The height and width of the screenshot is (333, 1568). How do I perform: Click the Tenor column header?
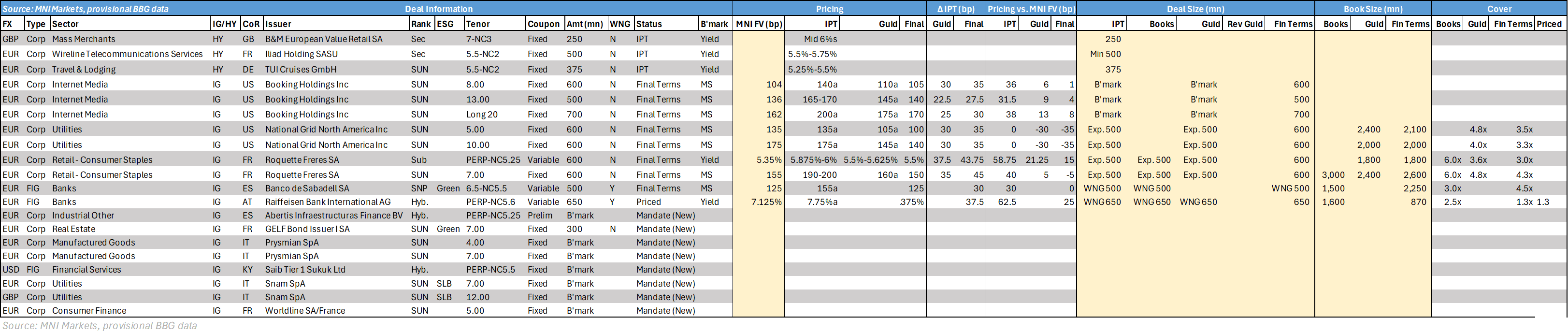[x=478, y=24]
